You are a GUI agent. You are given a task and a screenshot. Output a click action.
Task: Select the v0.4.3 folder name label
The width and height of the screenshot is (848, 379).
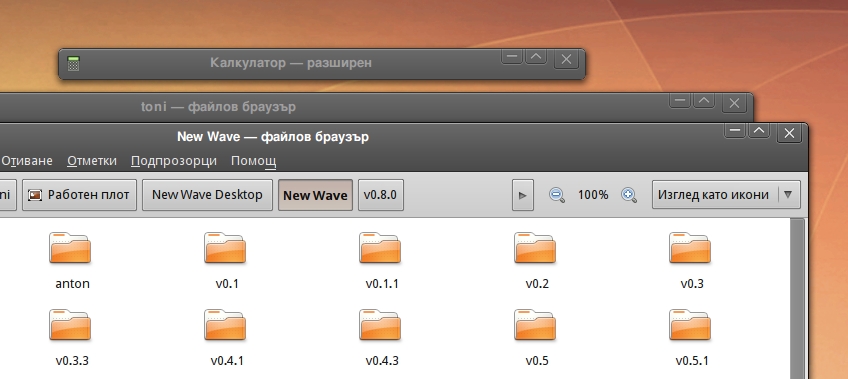(x=382, y=360)
